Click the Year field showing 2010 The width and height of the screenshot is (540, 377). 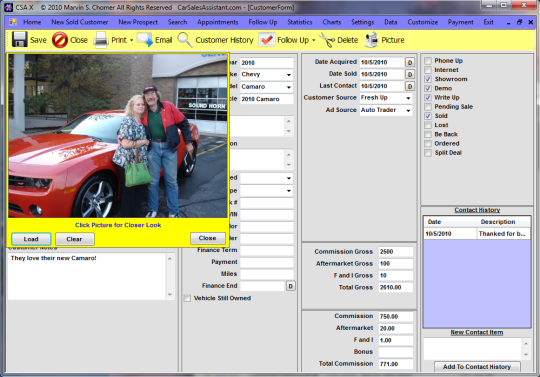click(267, 63)
